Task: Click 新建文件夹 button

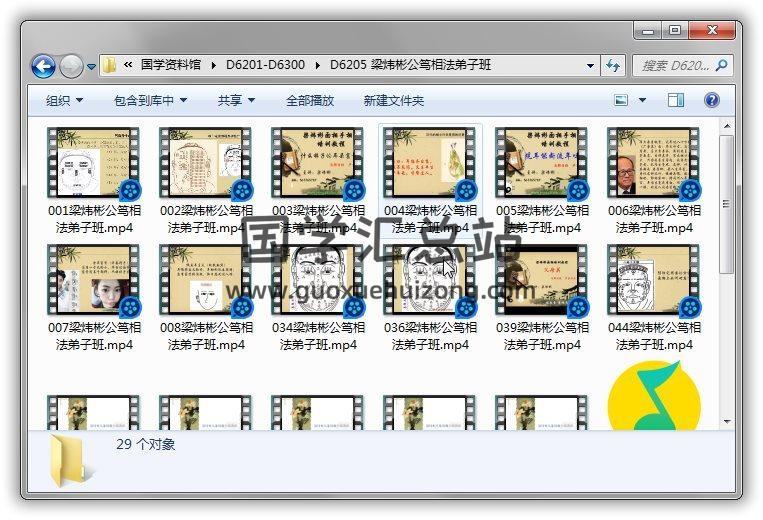Action: pyautogui.click(x=394, y=101)
